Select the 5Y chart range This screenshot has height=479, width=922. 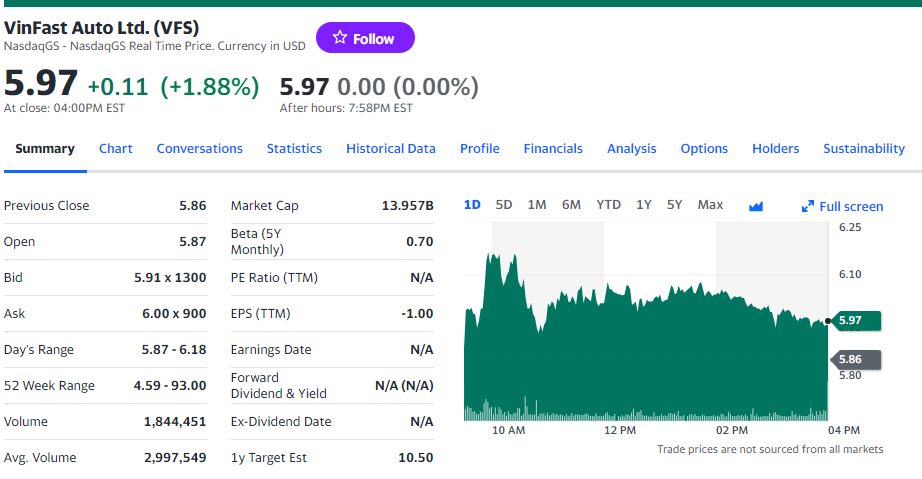pyautogui.click(x=674, y=205)
